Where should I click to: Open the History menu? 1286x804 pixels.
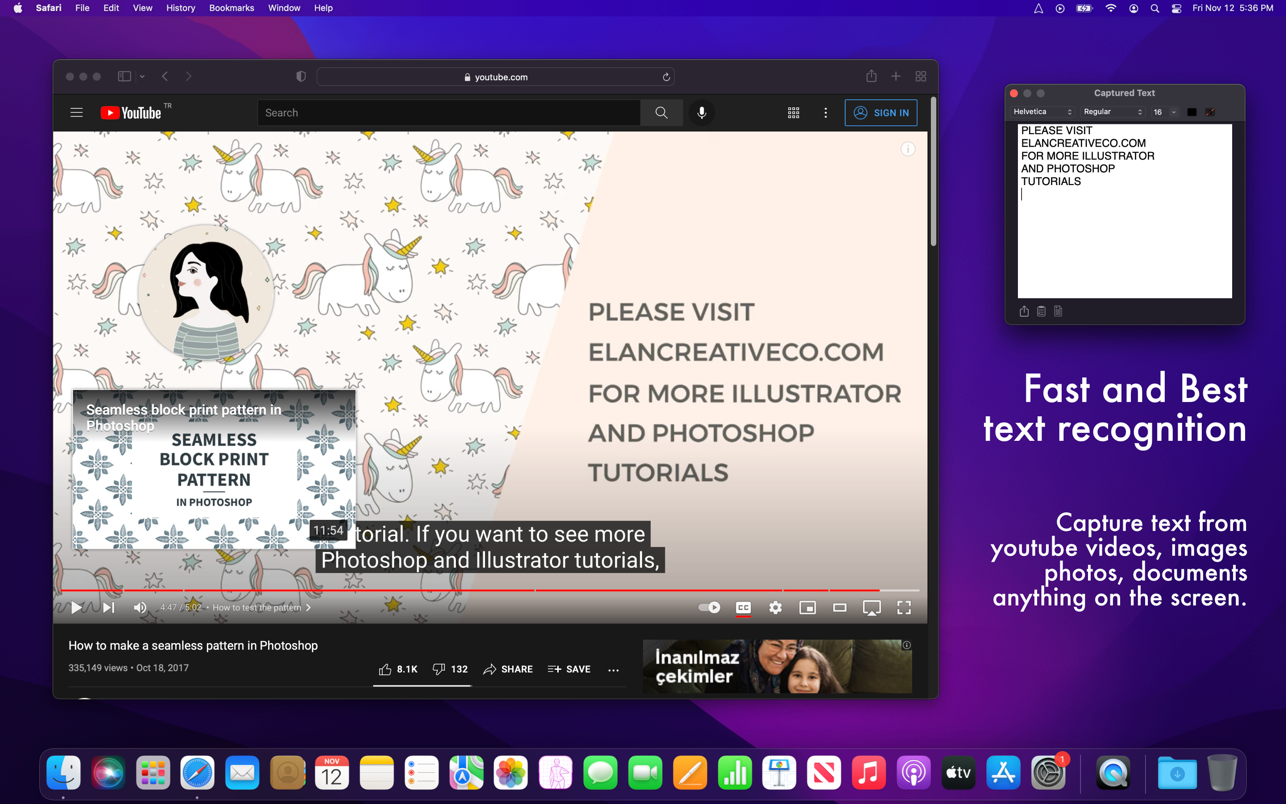[180, 8]
